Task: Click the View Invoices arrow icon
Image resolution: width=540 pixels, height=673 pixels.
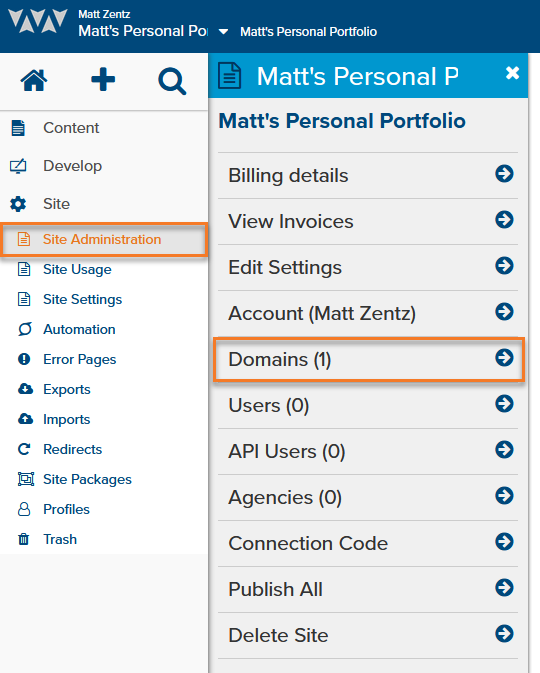Action: pyautogui.click(x=504, y=220)
